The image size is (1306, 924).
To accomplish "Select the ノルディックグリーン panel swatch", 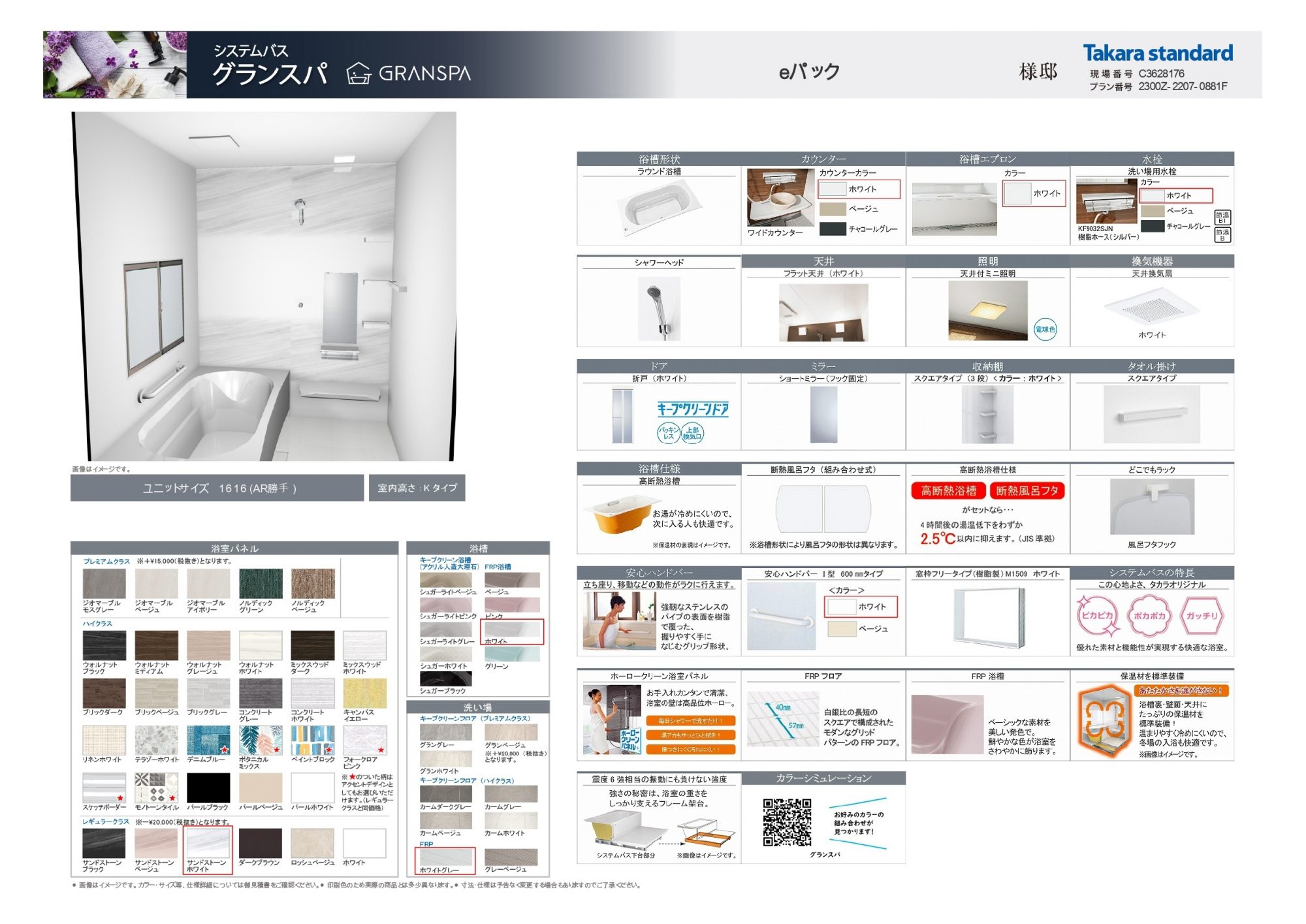I will (x=261, y=584).
